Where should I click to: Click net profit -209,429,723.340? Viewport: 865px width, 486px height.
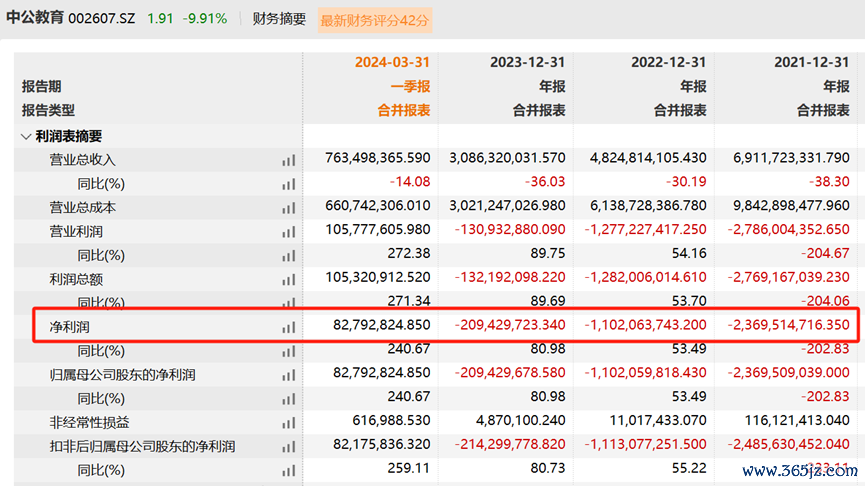(x=510, y=325)
